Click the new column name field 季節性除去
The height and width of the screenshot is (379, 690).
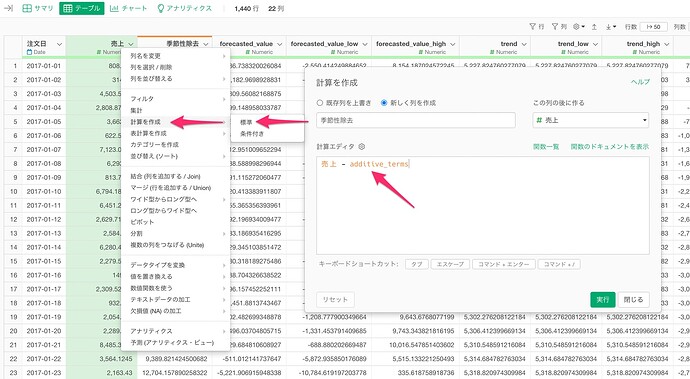click(415, 120)
